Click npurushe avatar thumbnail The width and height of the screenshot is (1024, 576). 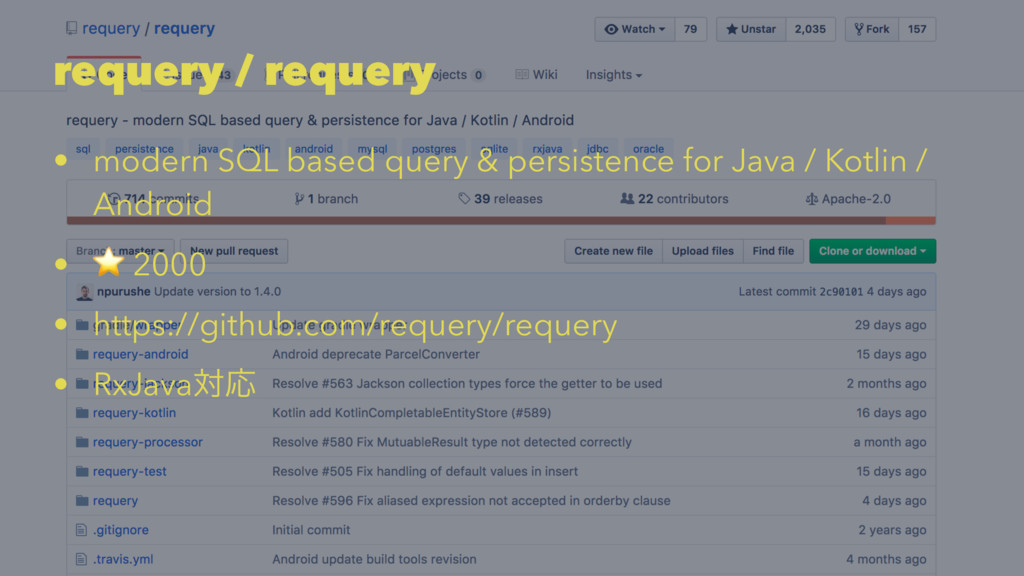[x=84, y=292]
